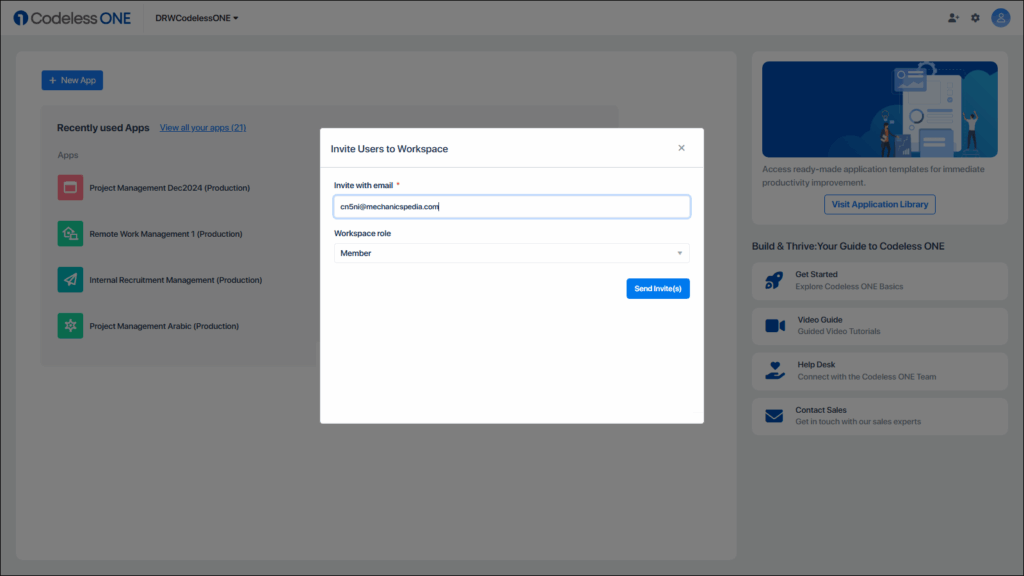The width and height of the screenshot is (1024, 576).
Task: Open the user profile avatar
Action: pyautogui.click(x=1000, y=18)
